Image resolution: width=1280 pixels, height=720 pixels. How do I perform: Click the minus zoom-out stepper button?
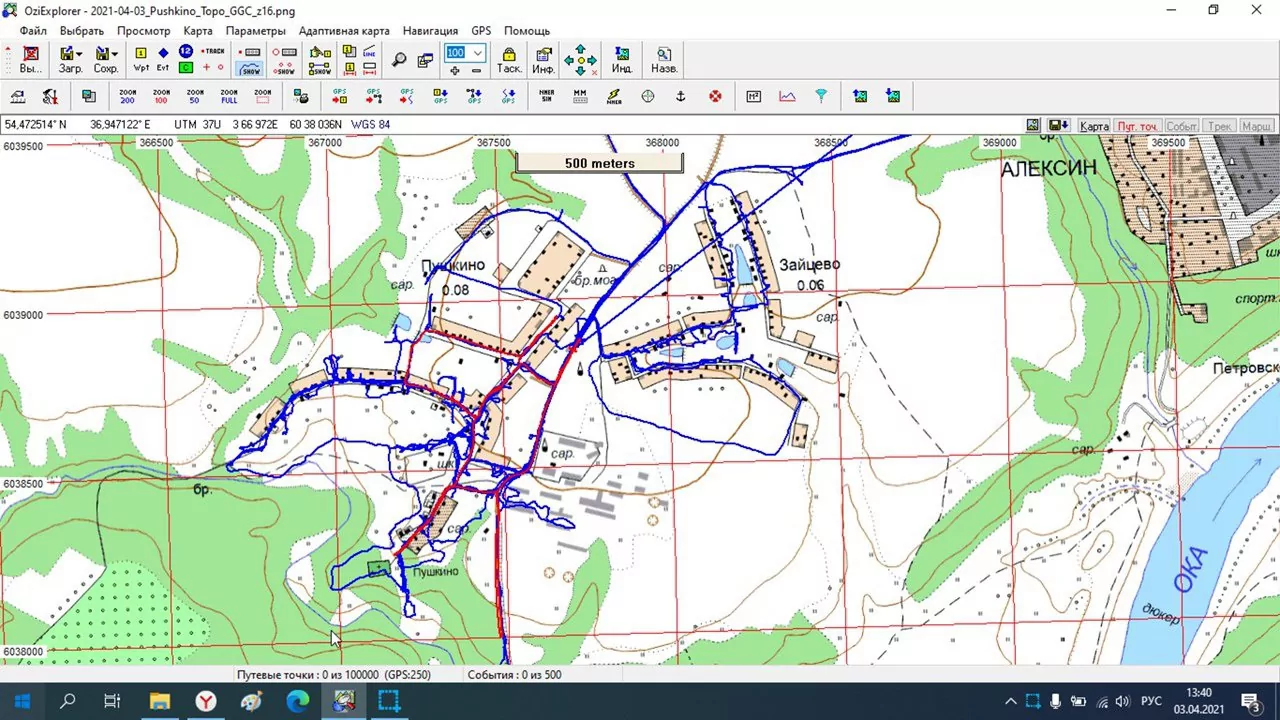click(476, 70)
